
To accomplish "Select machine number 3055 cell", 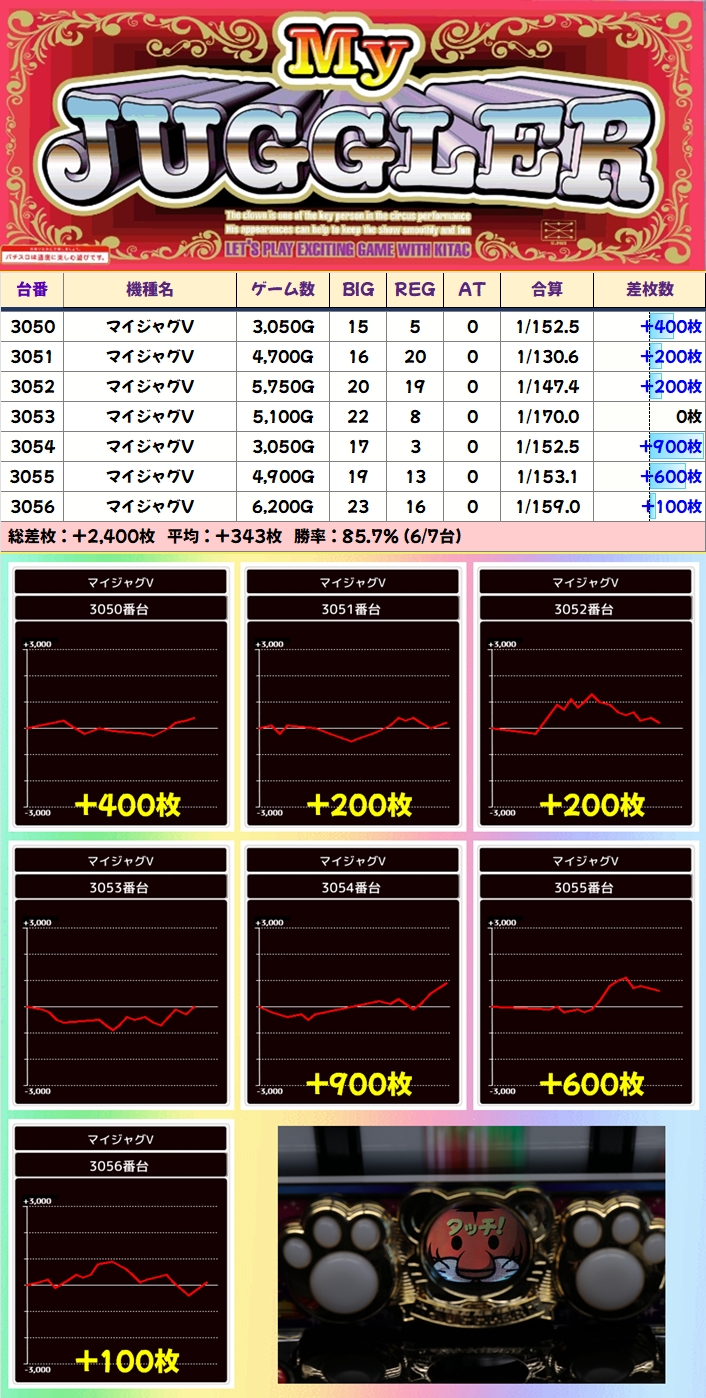I will [x=32, y=477].
